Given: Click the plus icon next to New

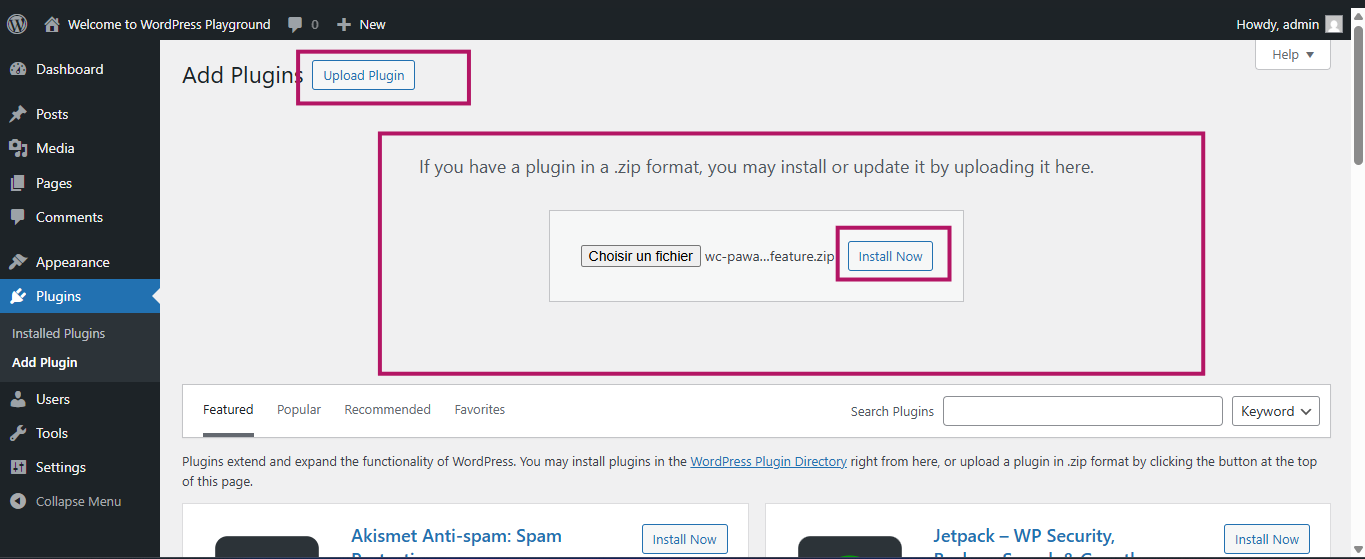Looking at the screenshot, I should point(344,24).
